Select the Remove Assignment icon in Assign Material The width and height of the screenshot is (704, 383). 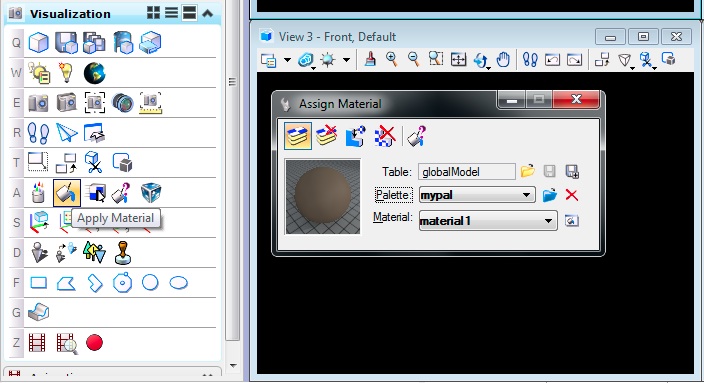(326, 136)
